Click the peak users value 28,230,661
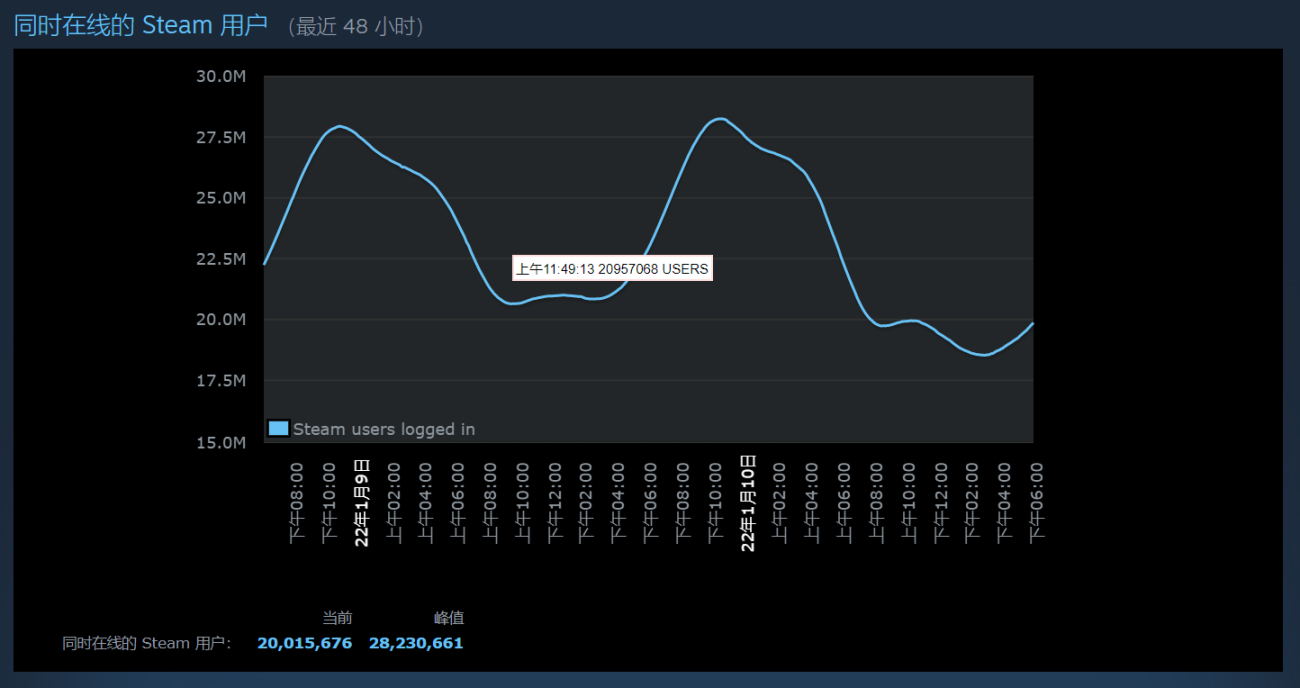The image size is (1300, 688). [416, 643]
